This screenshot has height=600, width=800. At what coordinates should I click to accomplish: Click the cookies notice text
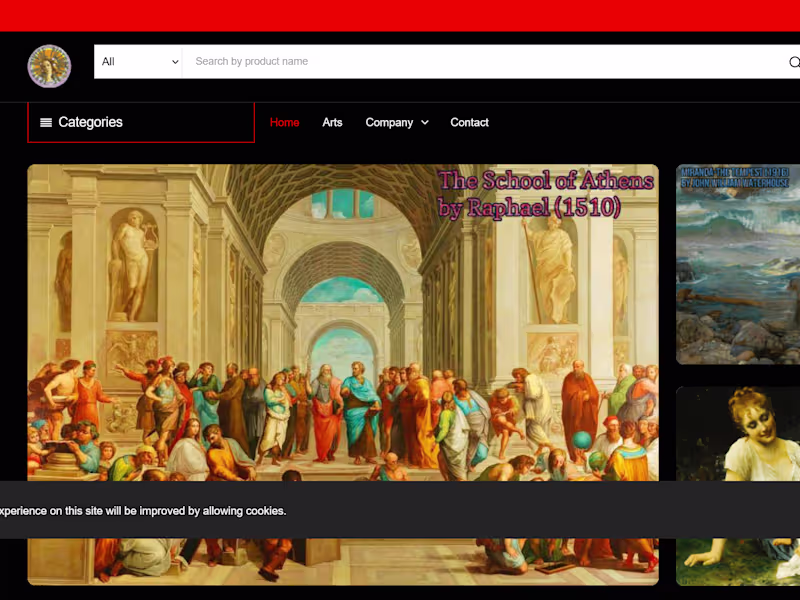(x=143, y=511)
